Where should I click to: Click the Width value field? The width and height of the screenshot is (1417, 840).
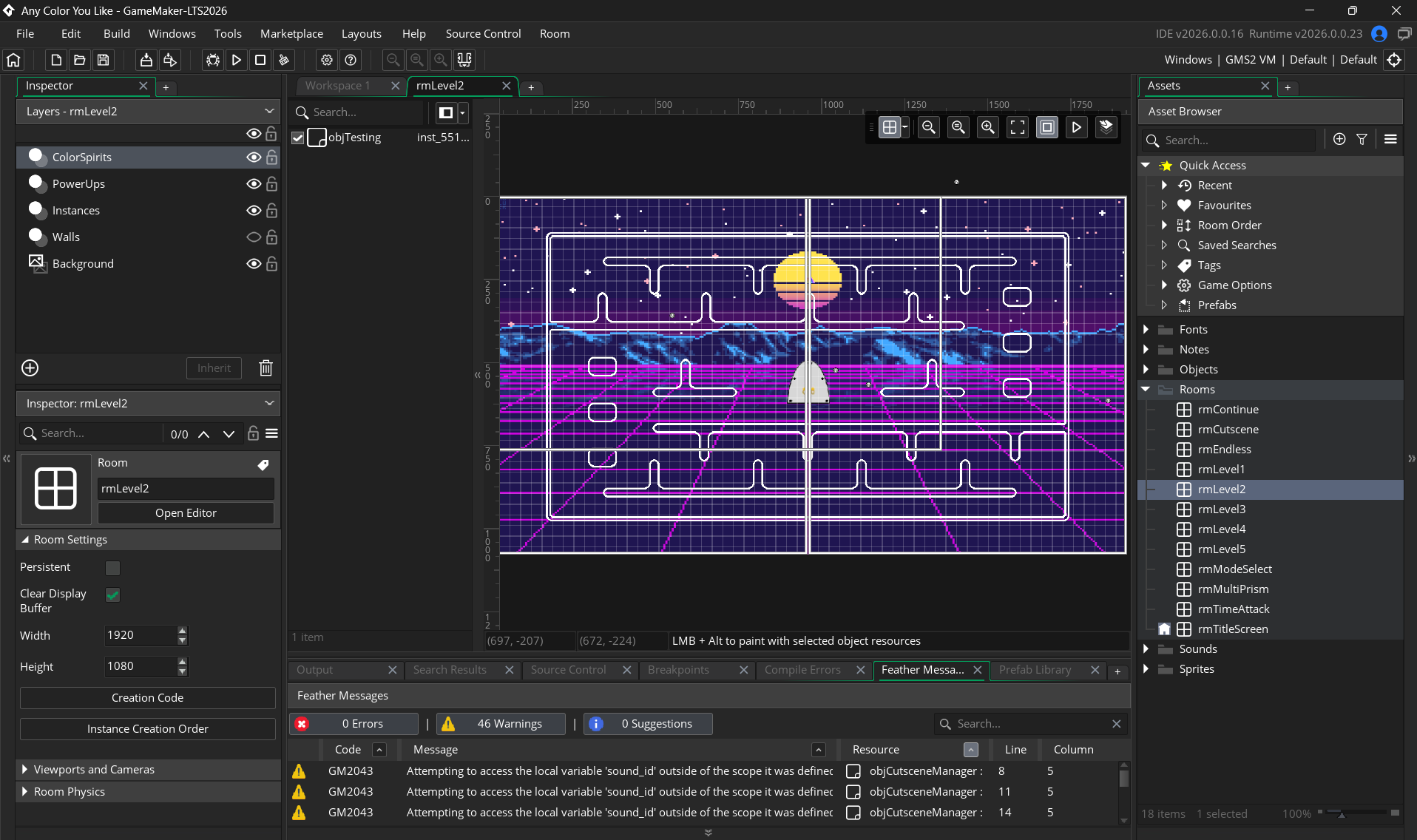tap(141, 635)
